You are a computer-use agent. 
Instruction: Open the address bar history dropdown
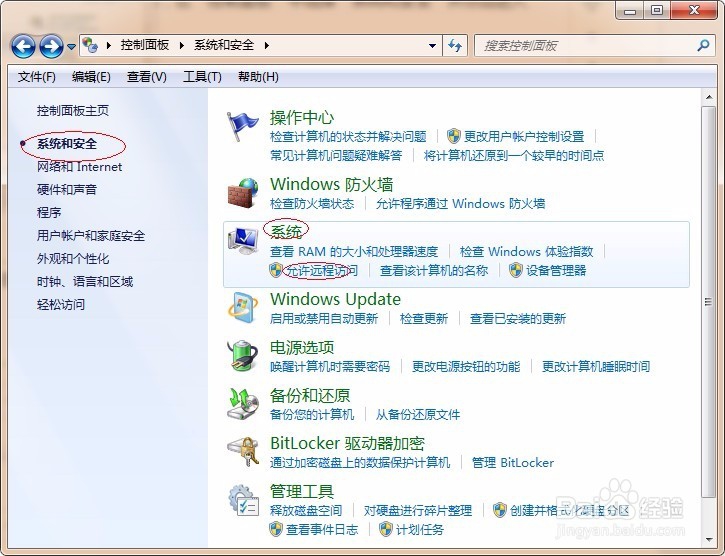tap(432, 46)
